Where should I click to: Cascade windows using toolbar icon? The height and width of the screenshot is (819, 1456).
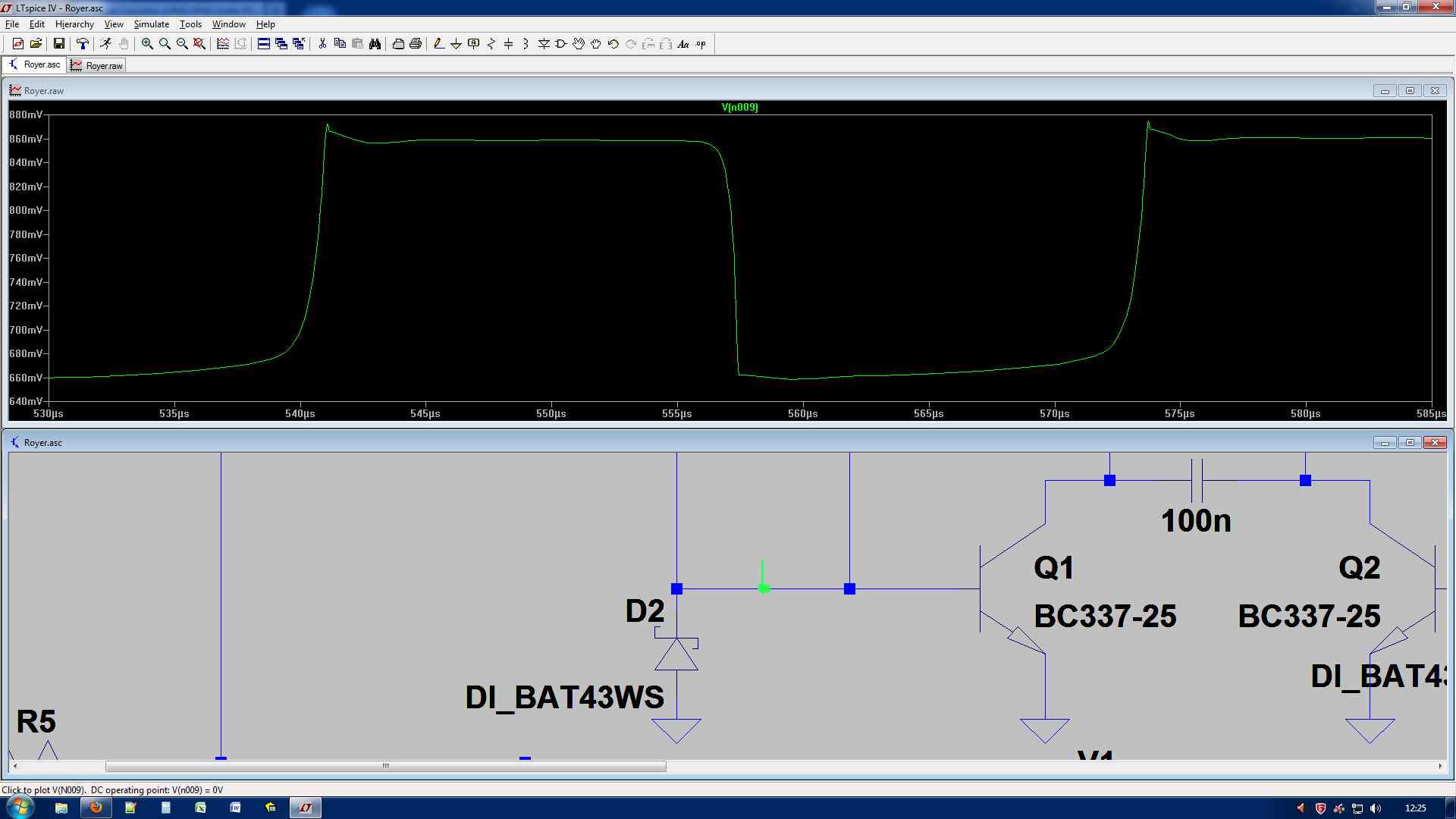point(281,44)
